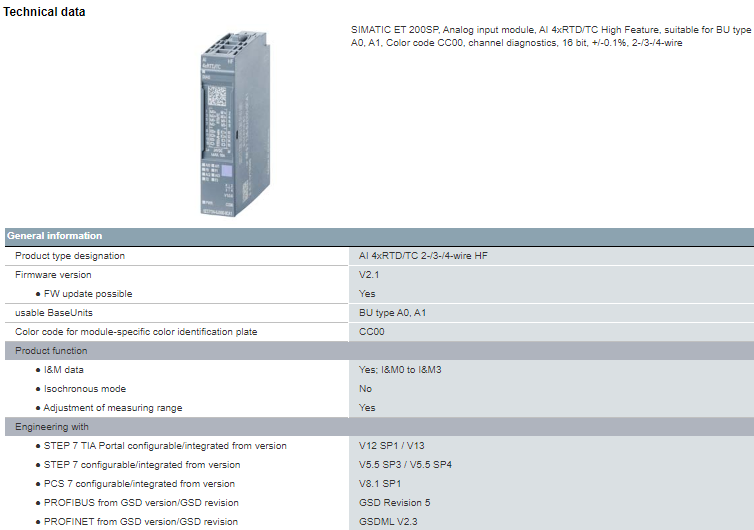Collapse the Product function subsection header
754x530 pixels.
[x=51, y=351]
